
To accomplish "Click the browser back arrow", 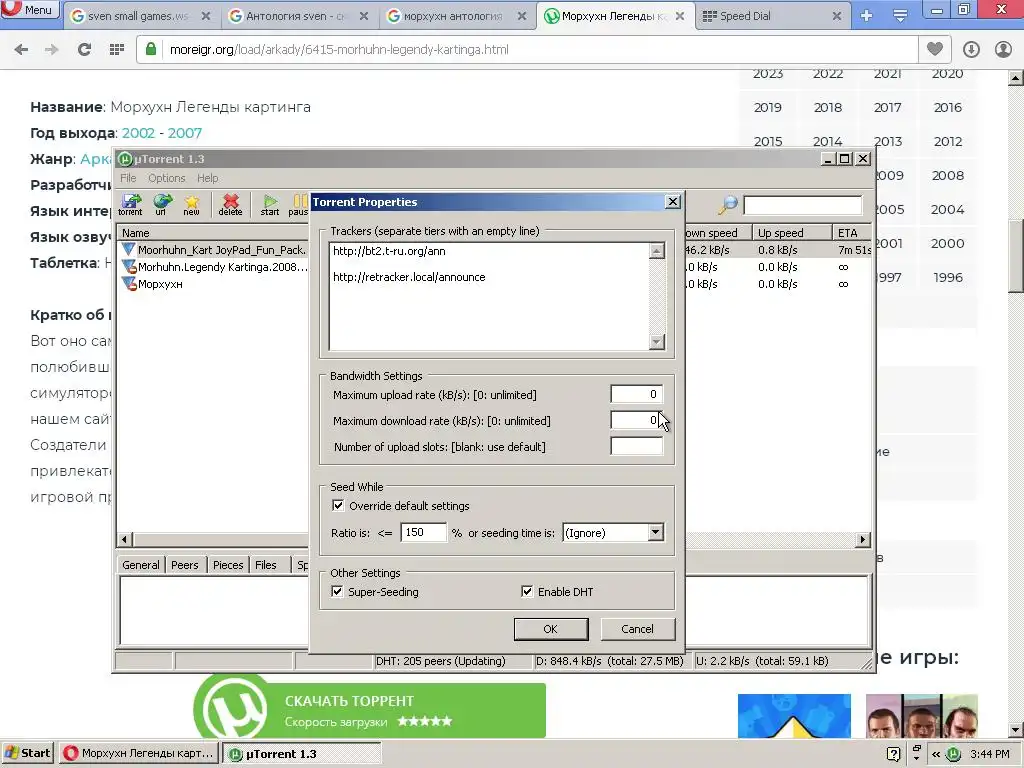I will click(21, 50).
